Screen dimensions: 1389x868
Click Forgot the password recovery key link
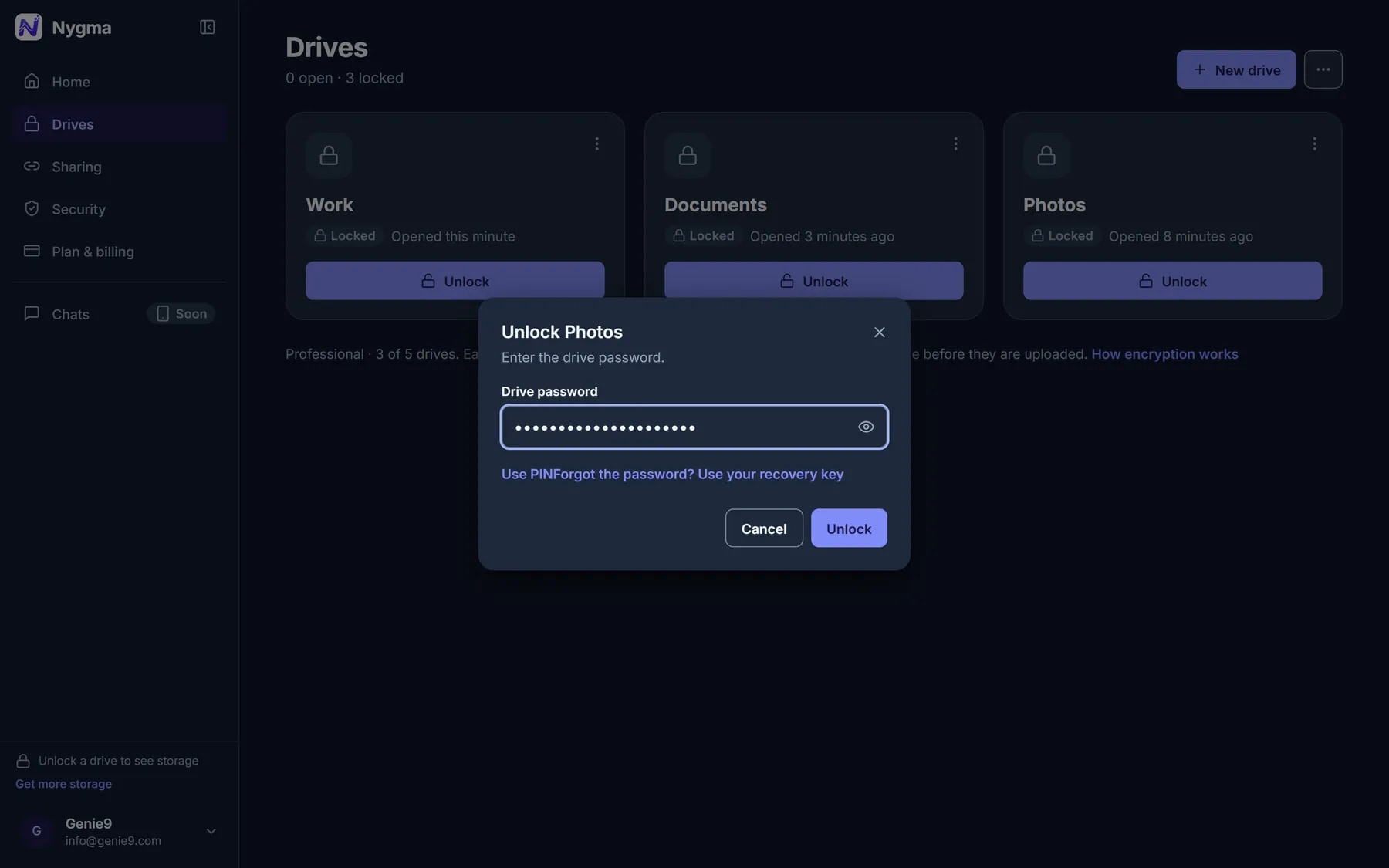tap(698, 475)
